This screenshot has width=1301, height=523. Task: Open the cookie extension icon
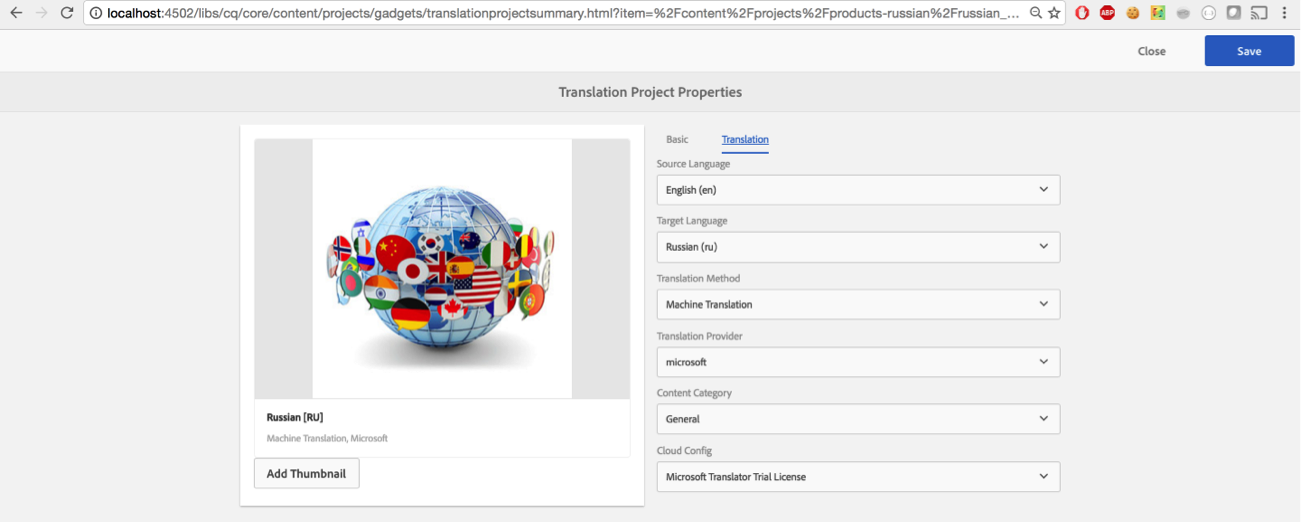(x=1133, y=13)
